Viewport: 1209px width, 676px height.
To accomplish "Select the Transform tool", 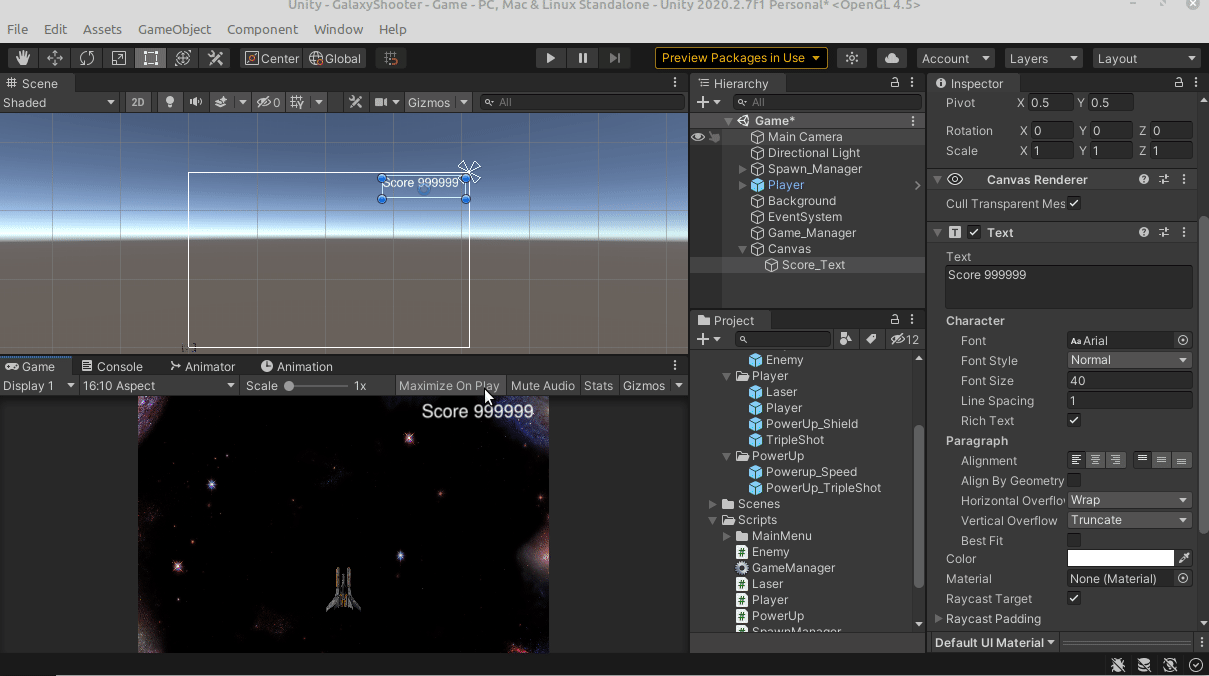I will (x=183, y=58).
